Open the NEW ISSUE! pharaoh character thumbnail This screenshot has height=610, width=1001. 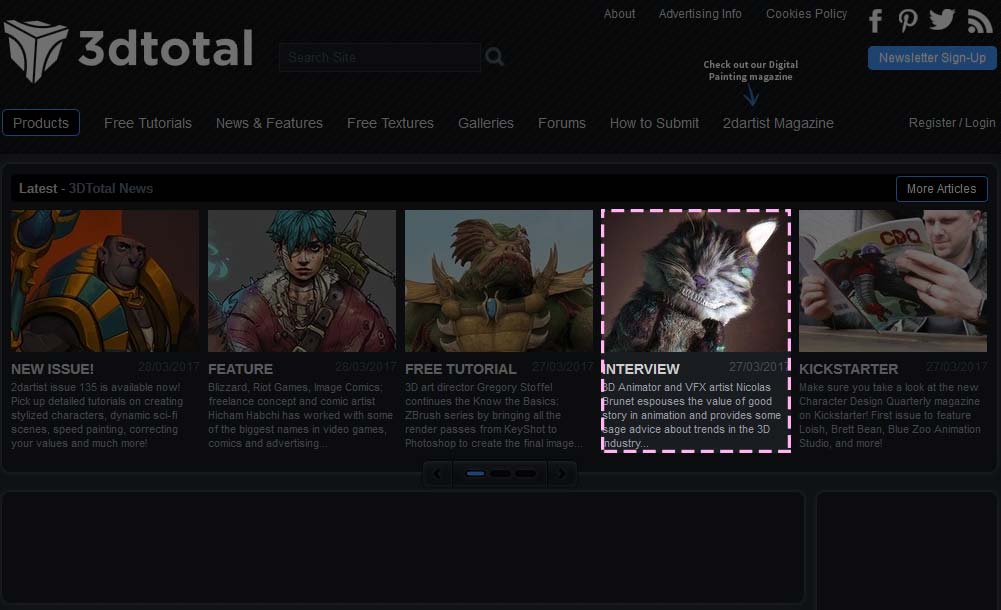pyautogui.click(x=105, y=281)
